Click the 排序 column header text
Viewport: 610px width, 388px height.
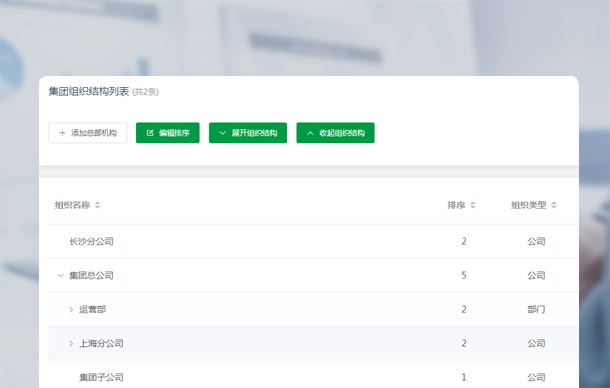coord(456,205)
